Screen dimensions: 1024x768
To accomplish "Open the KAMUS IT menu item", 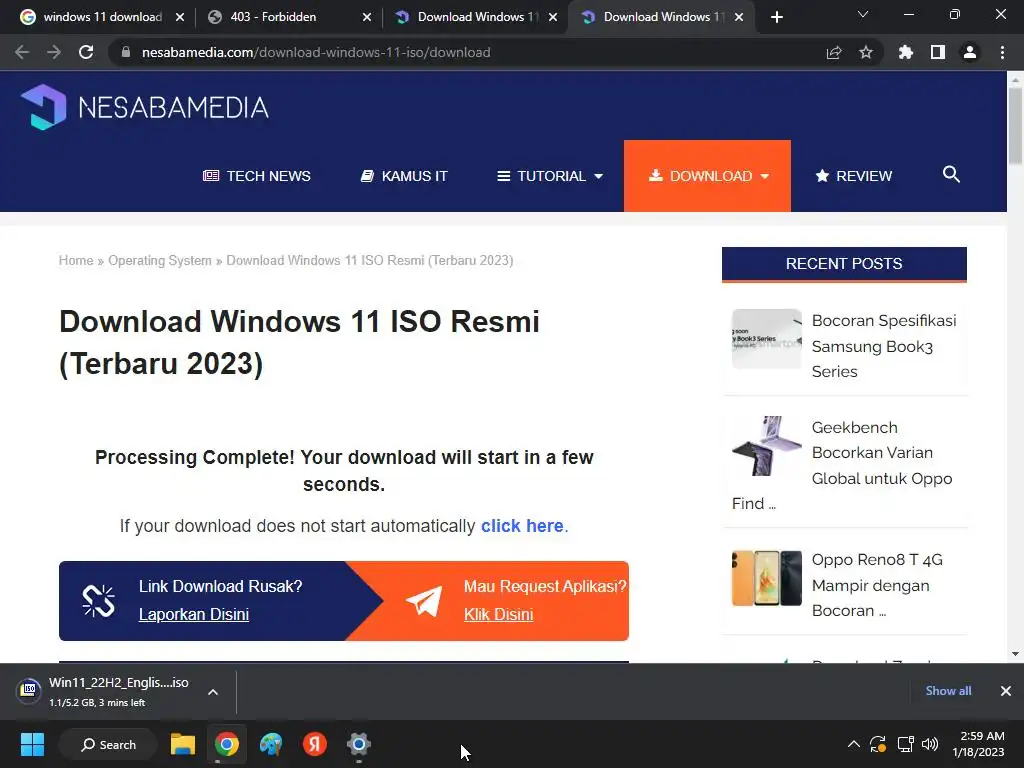I will click(x=404, y=176).
